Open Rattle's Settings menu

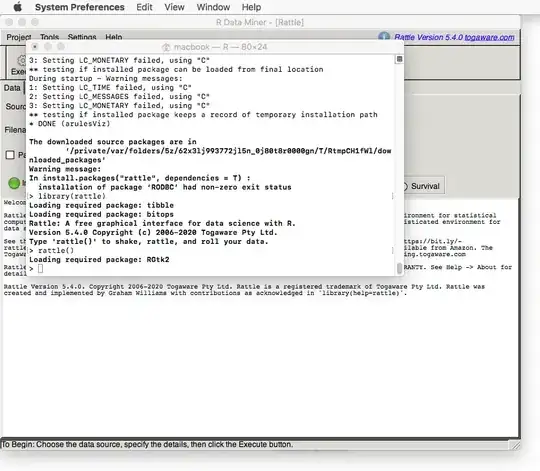tap(82, 36)
